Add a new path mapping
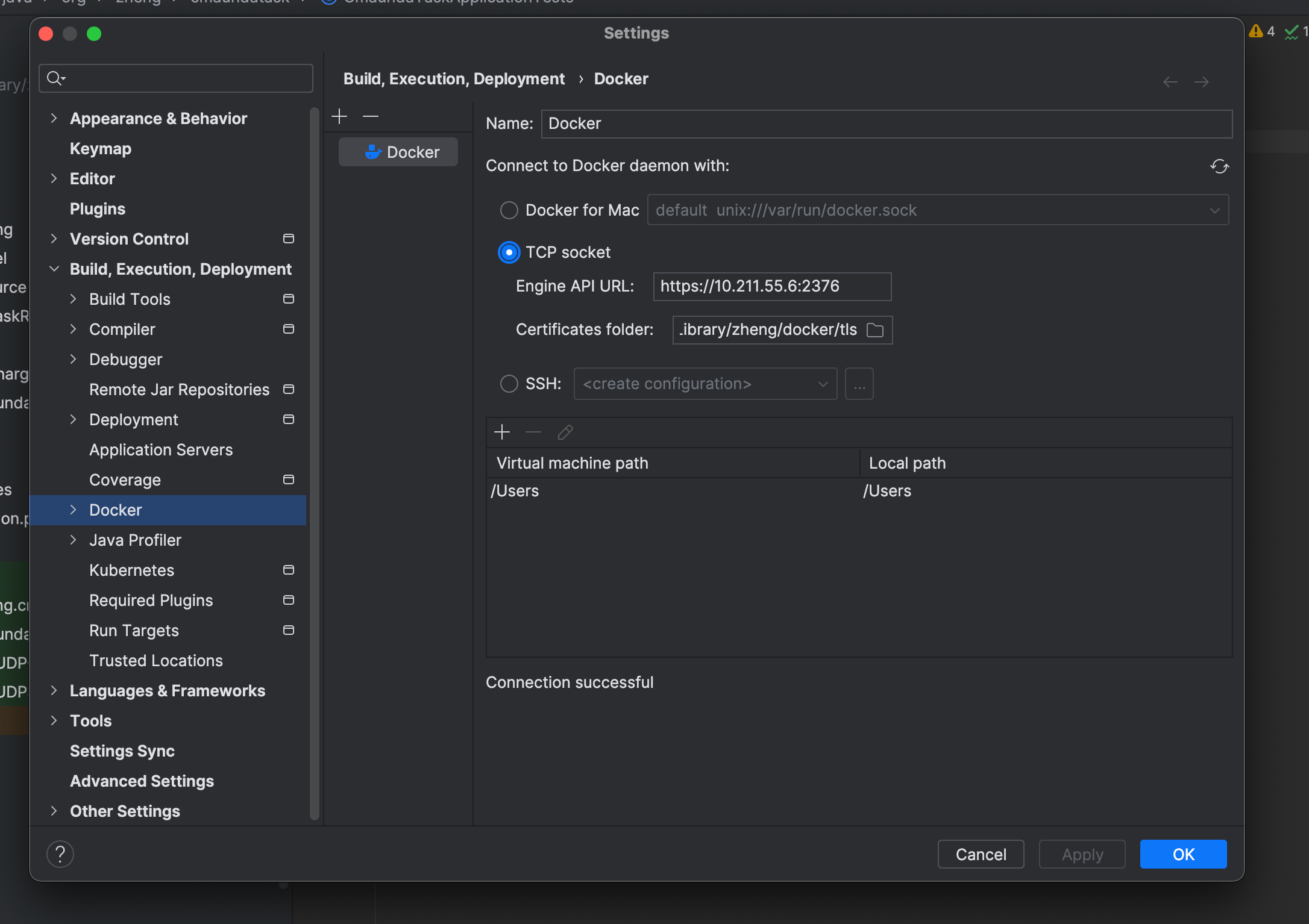 [x=502, y=432]
